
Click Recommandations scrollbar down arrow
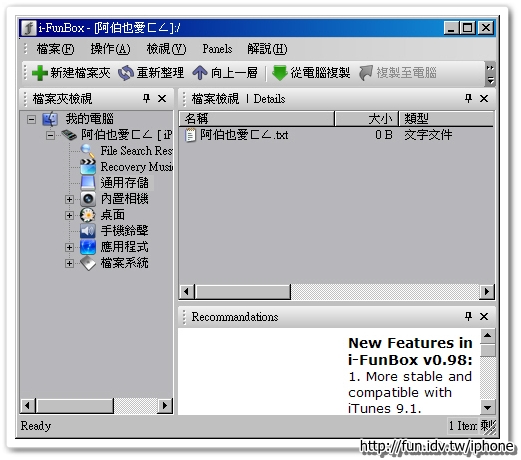[488, 407]
